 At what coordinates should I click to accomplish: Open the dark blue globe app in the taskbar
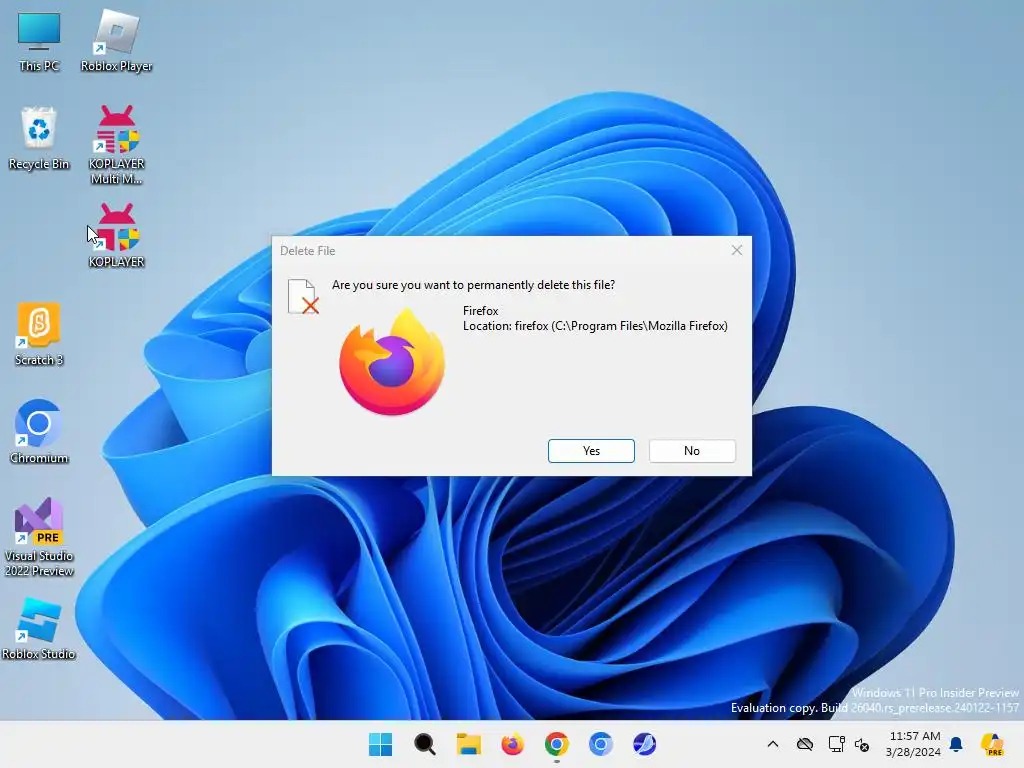click(645, 744)
